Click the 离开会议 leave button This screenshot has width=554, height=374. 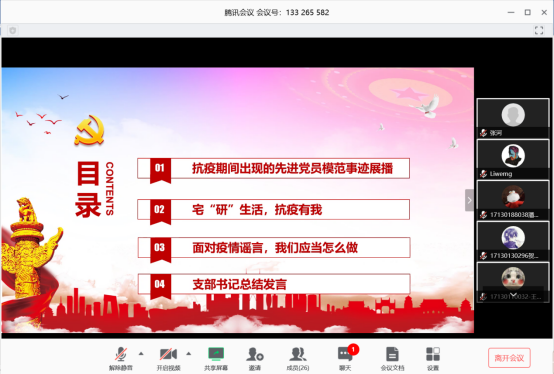(509, 358)
